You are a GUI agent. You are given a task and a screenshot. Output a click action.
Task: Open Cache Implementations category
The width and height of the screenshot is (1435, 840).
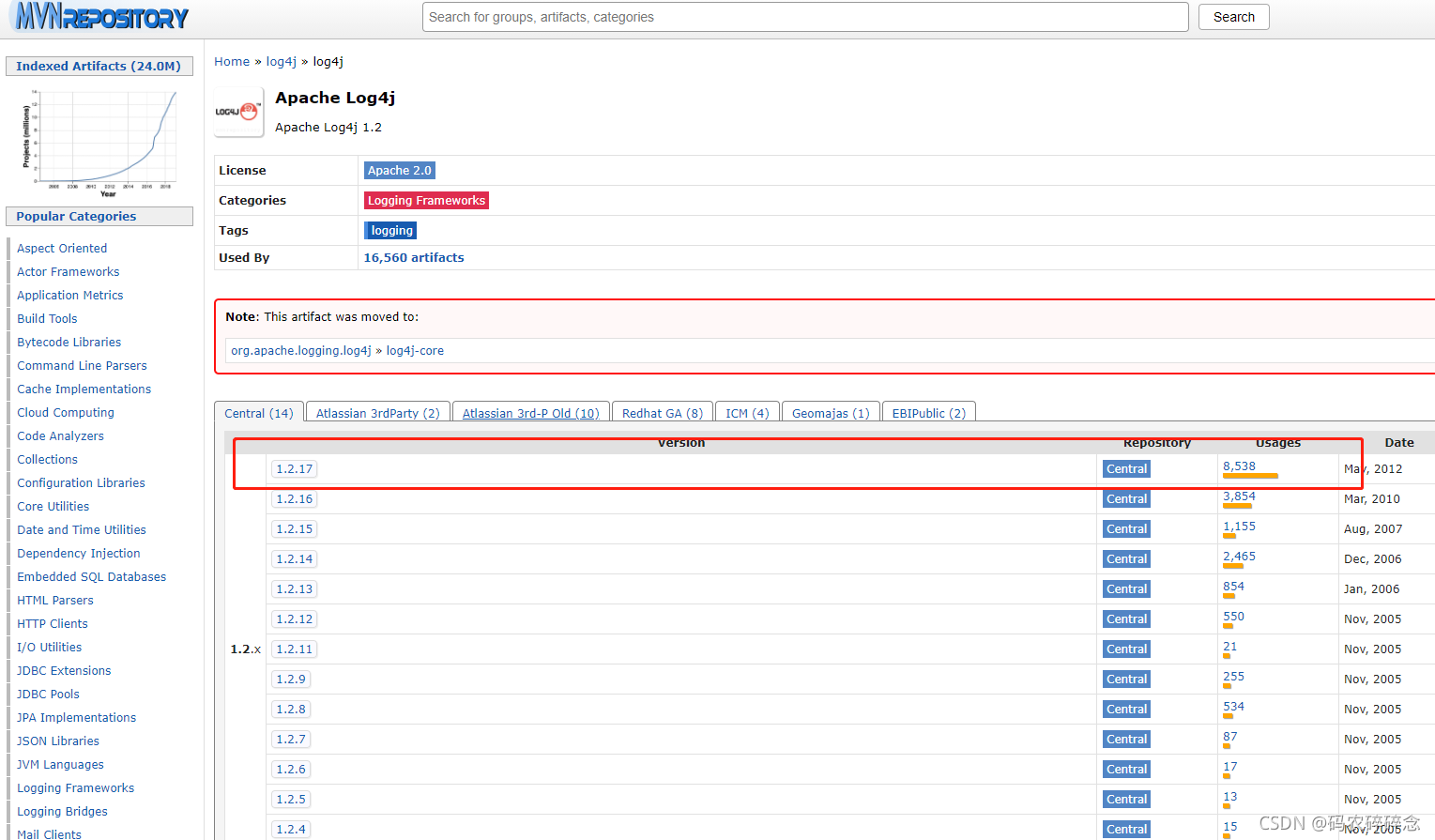click(84, 389)
